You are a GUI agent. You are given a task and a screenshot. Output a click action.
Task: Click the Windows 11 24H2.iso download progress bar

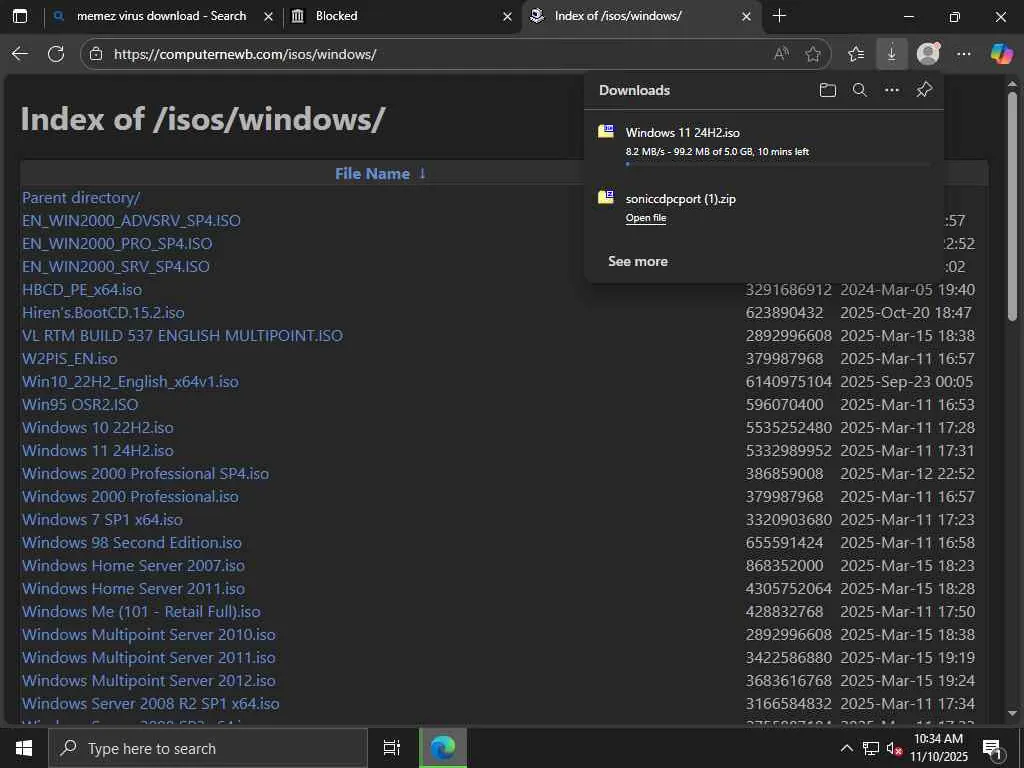click(777, 164)
